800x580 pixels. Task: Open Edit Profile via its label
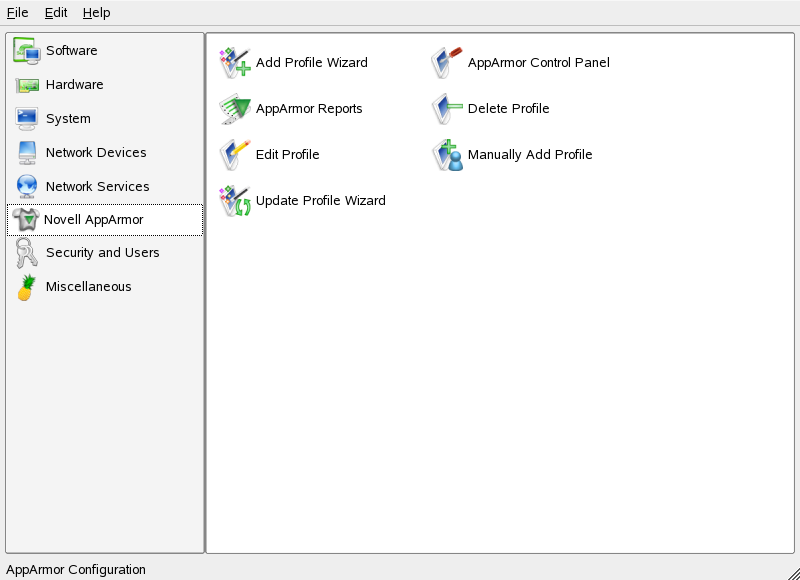point(288,155)
